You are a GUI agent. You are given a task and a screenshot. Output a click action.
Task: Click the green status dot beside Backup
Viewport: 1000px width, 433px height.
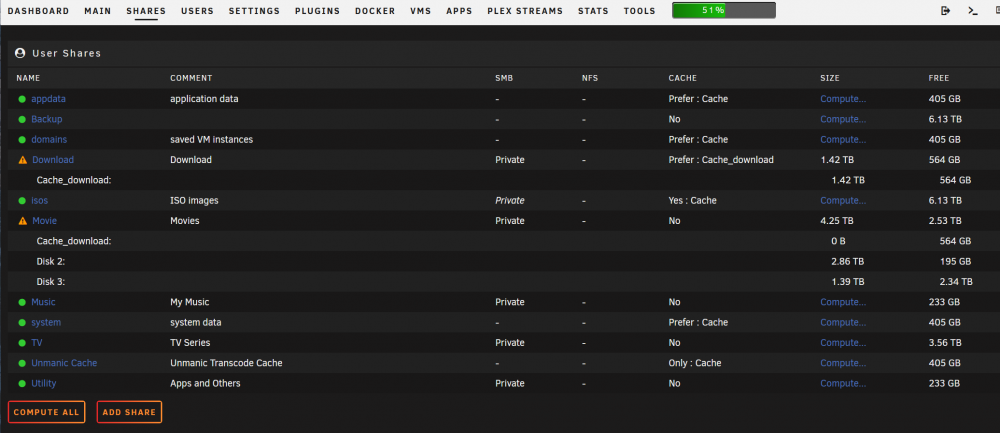[22, 120]
